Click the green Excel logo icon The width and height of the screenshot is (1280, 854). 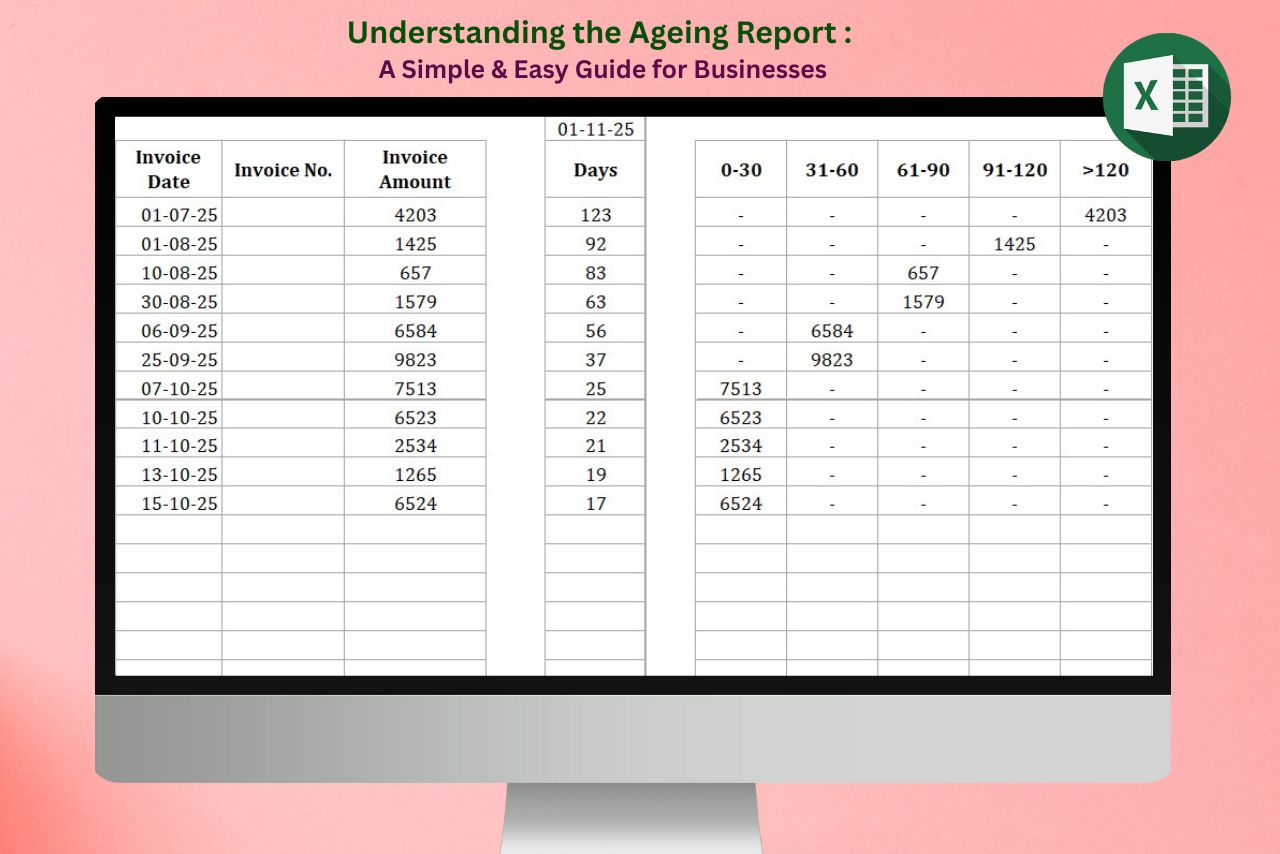coord(1166,97)
